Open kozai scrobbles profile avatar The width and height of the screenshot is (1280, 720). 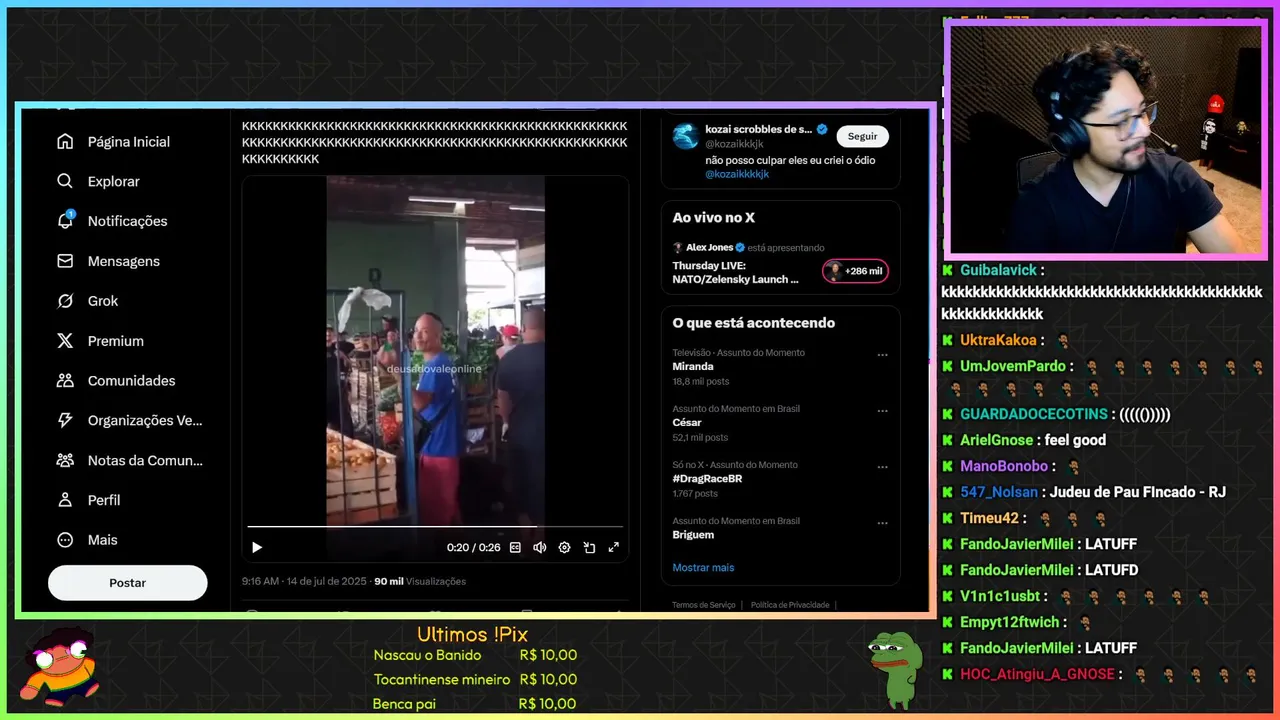coord(686,136)
